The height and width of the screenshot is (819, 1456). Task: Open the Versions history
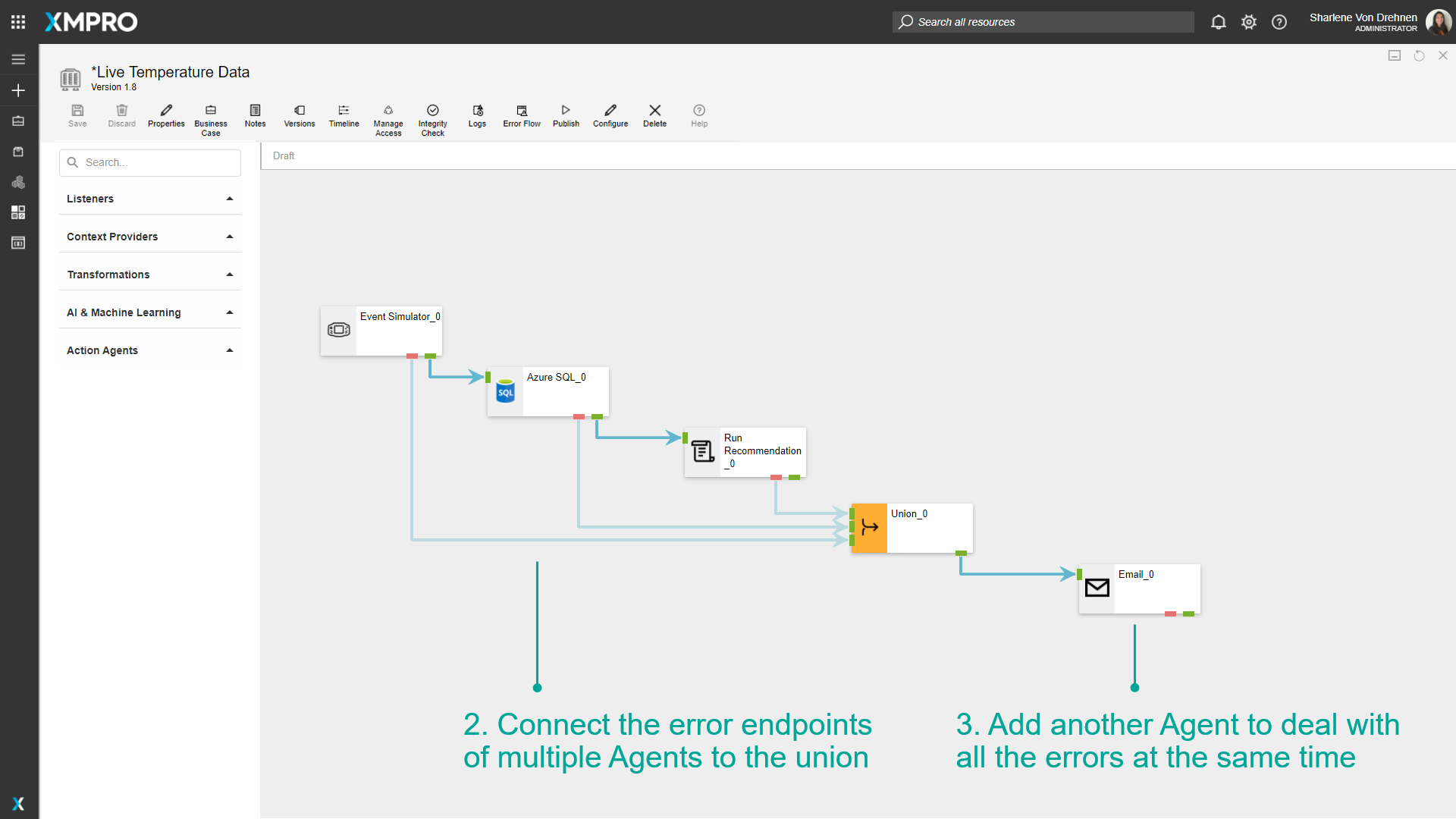pyautogui.click(x=299, y=116)
